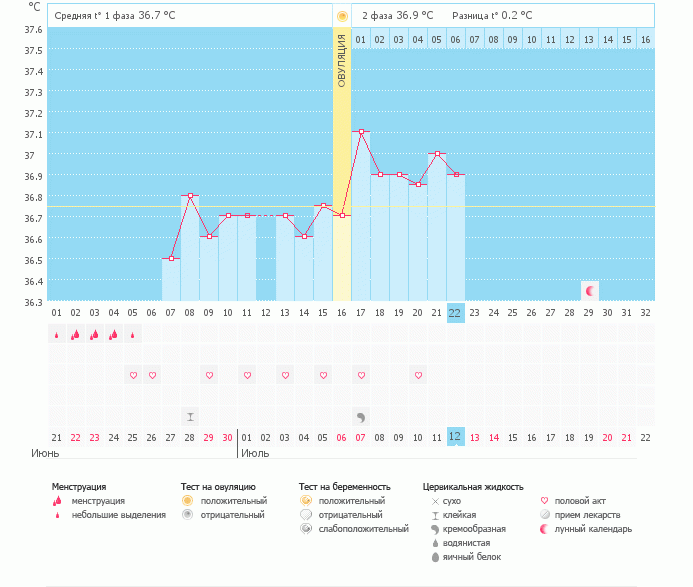
Task: Select highlighted calendar date 12 in the bottom row
Action: 455,437
